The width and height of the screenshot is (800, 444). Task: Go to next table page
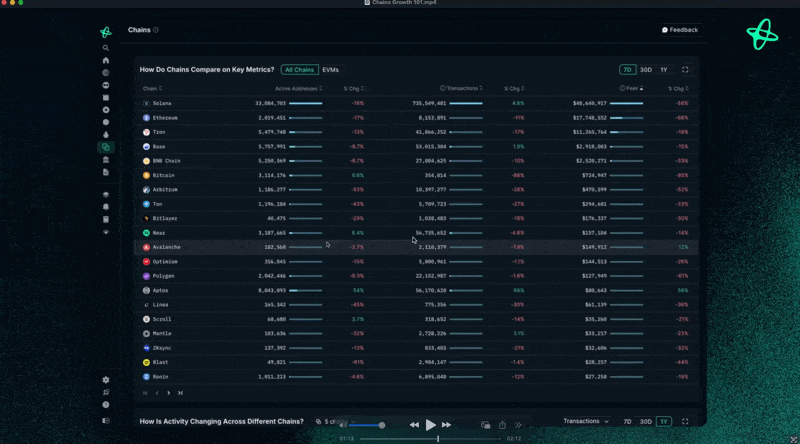169,393
